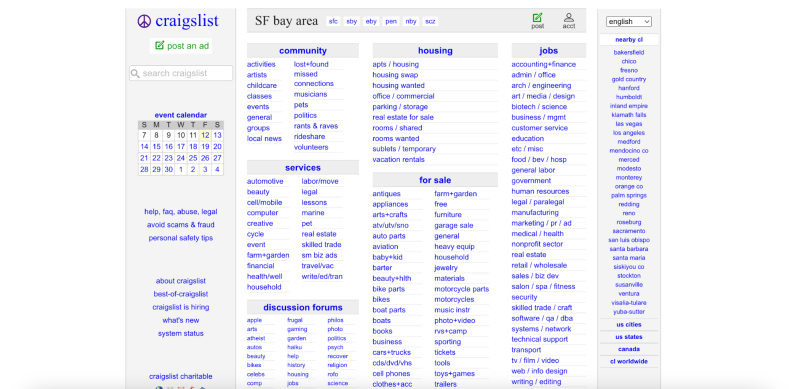Select day 30 in the event calendar

click(x=168, y=169)
